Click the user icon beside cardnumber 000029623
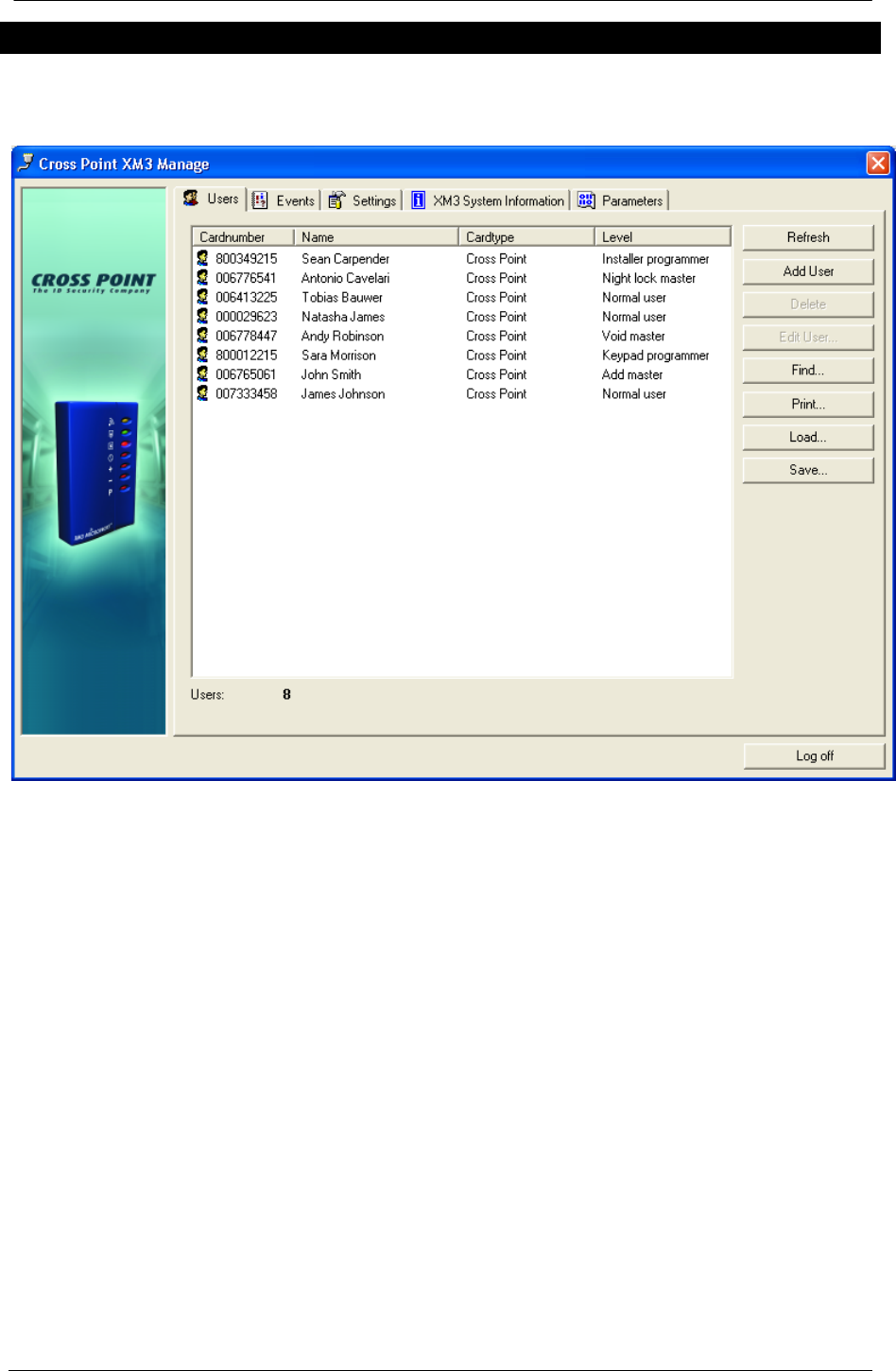896x1371 pixels. coord(202,317)
